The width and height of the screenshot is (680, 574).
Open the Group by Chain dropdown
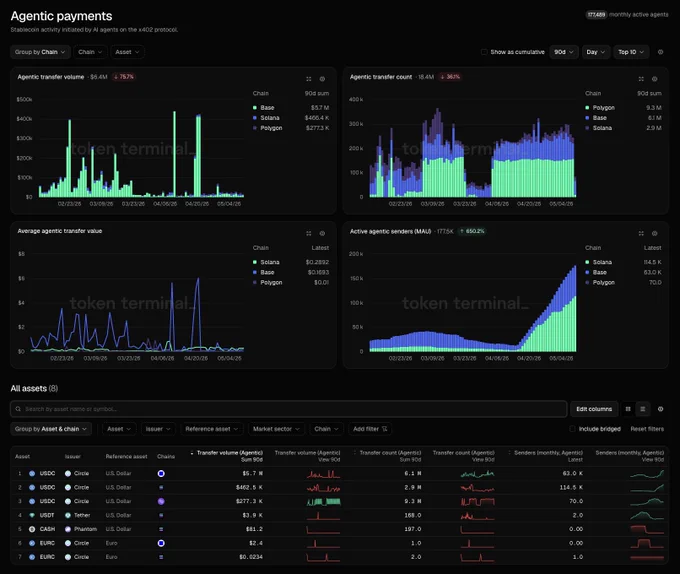tap(40, 52)
